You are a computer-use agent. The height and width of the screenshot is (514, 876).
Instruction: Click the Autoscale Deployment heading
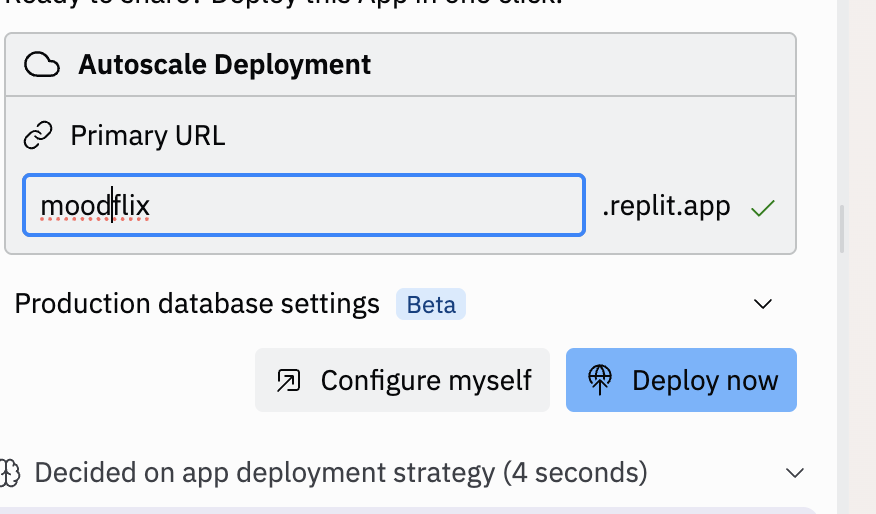pos(225,65)
